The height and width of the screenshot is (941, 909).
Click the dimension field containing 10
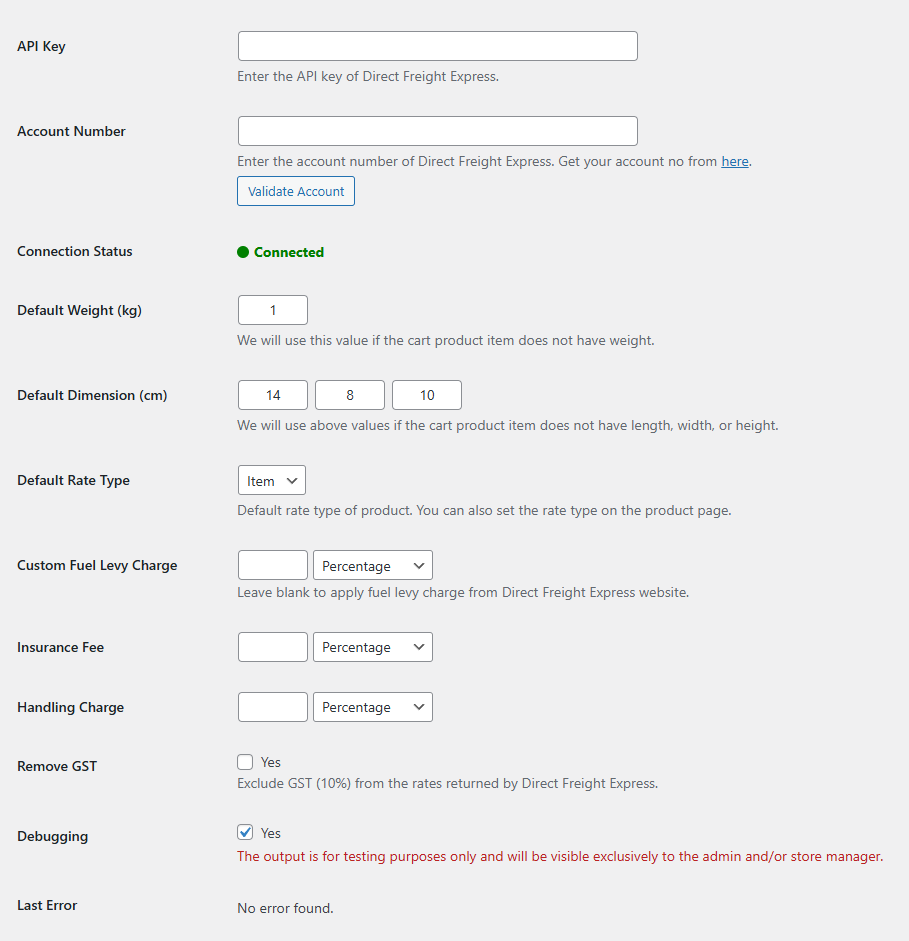point(427,395)
